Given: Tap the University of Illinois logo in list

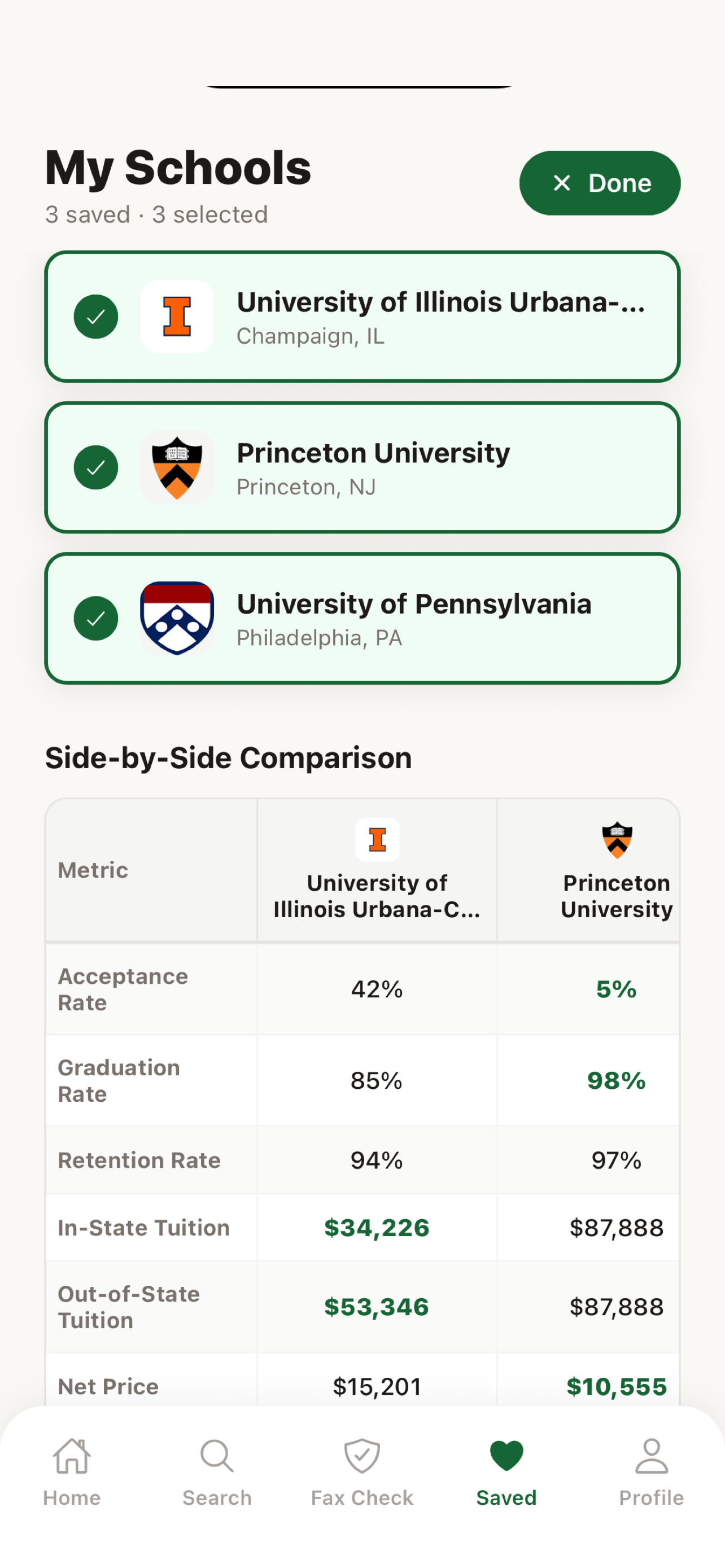Looking at the screenshot, I should pyautogui.click(x=177, y=317).
